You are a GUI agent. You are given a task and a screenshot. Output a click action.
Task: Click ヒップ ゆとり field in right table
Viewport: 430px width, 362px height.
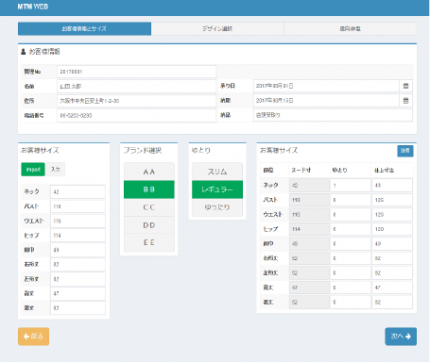point(350,229)
